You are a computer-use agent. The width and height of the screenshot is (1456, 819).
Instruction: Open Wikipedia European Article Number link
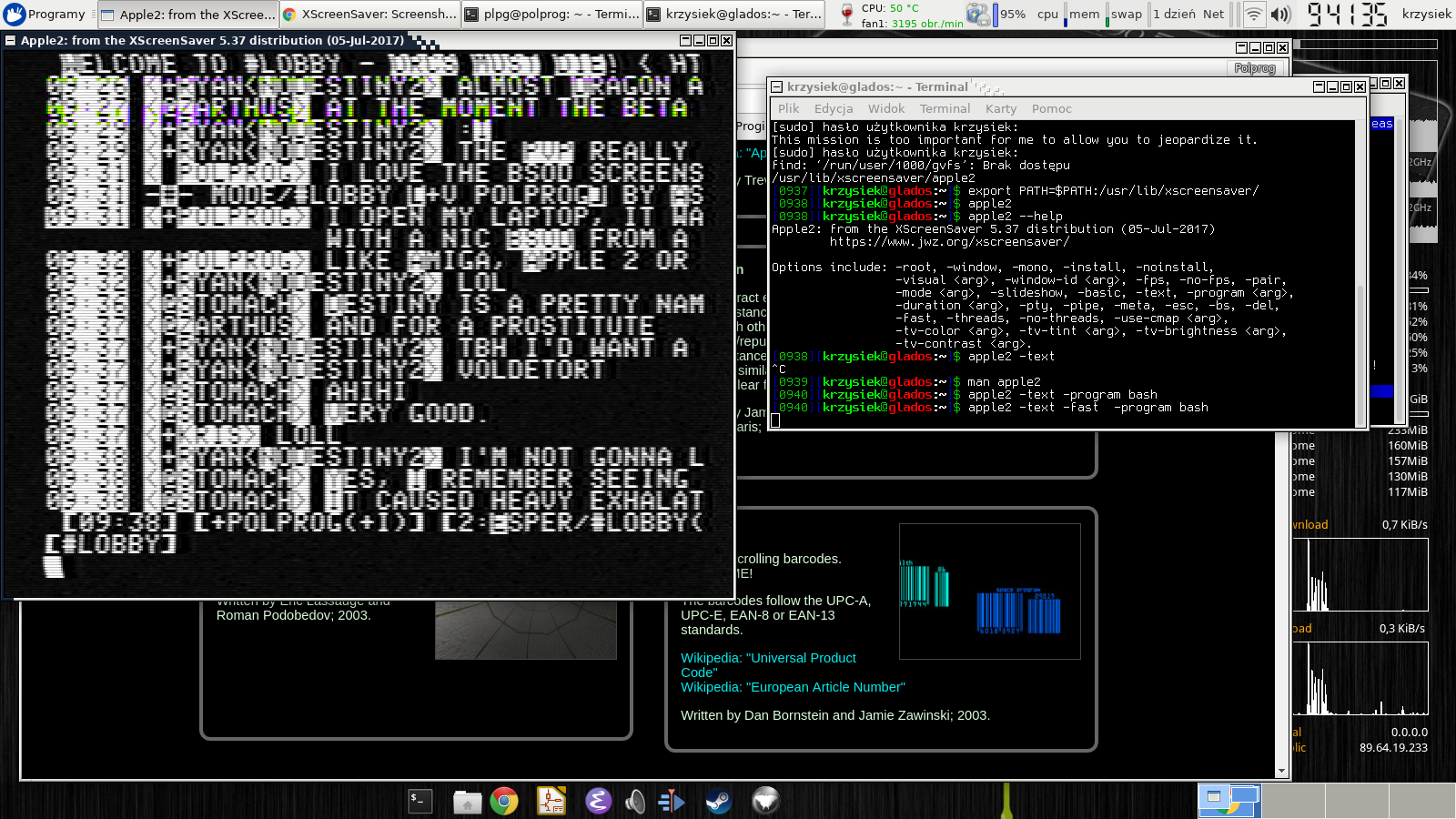pos(793,687)
